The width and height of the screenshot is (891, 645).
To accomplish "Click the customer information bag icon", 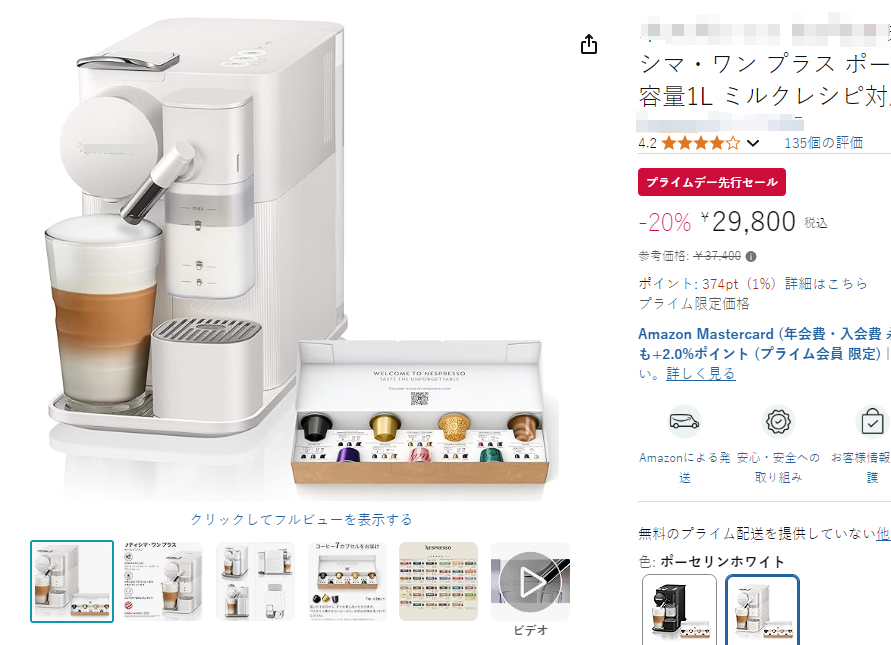I will pos(872,422).
